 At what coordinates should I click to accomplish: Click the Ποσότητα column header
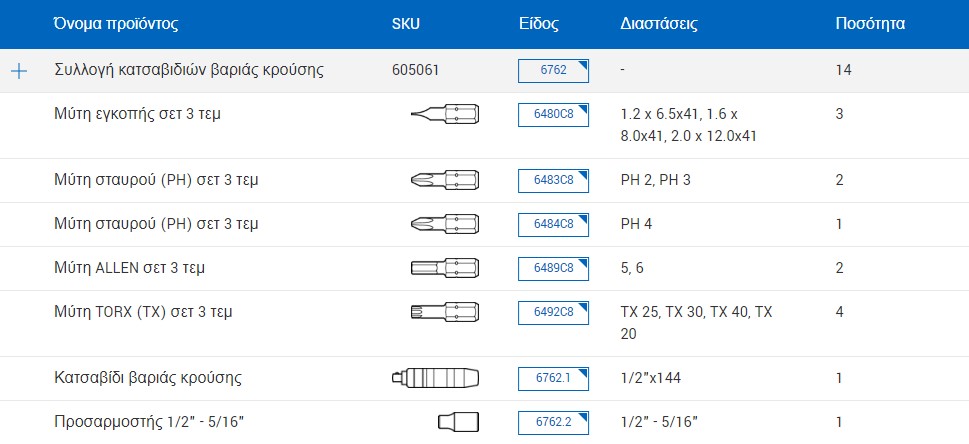click(x=870, y=24)
